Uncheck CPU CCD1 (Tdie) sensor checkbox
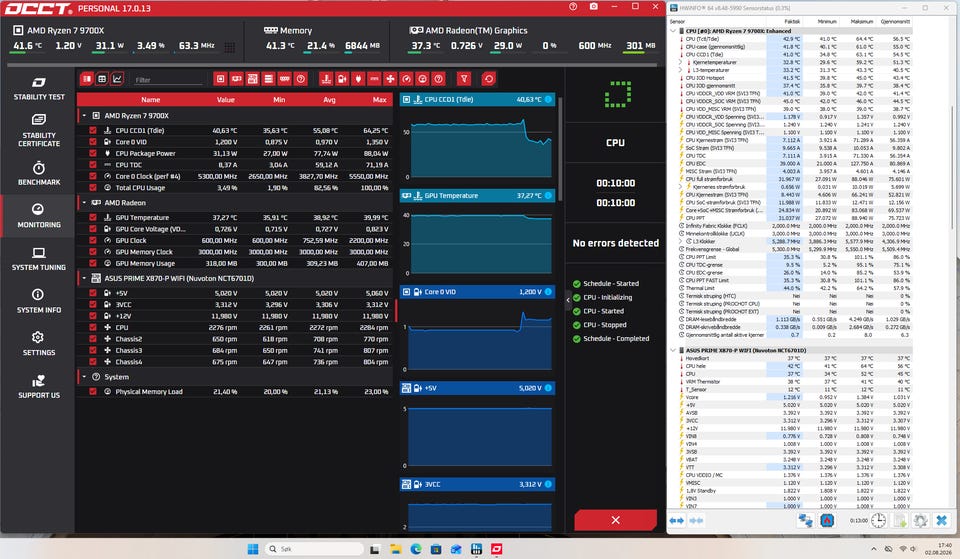This screenshot has width=960, height=559. click(x=92, y=130)
